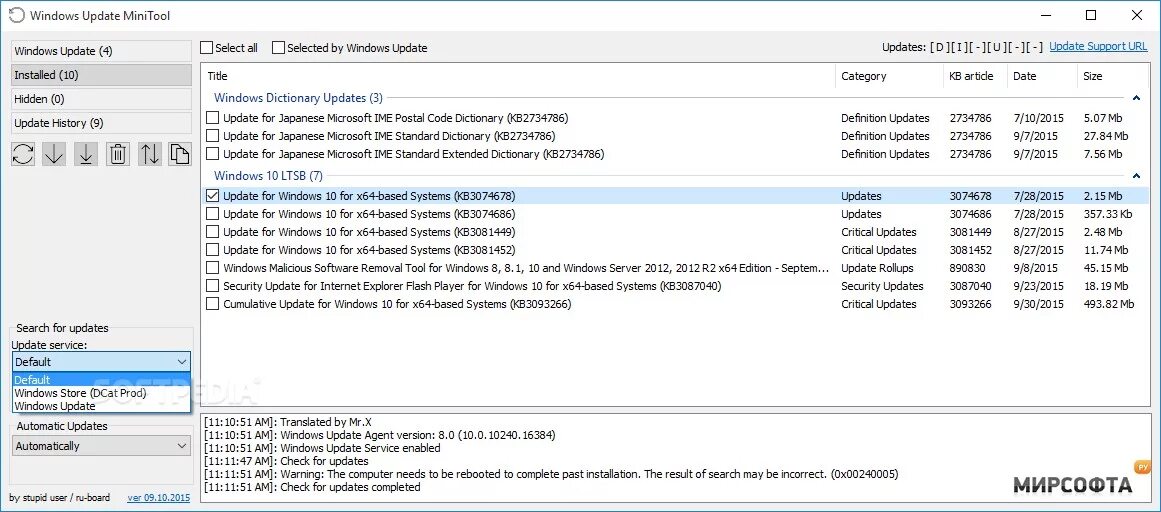Sort by the Category column header
Screen dimensions: 1161x512
click(889, 76)
